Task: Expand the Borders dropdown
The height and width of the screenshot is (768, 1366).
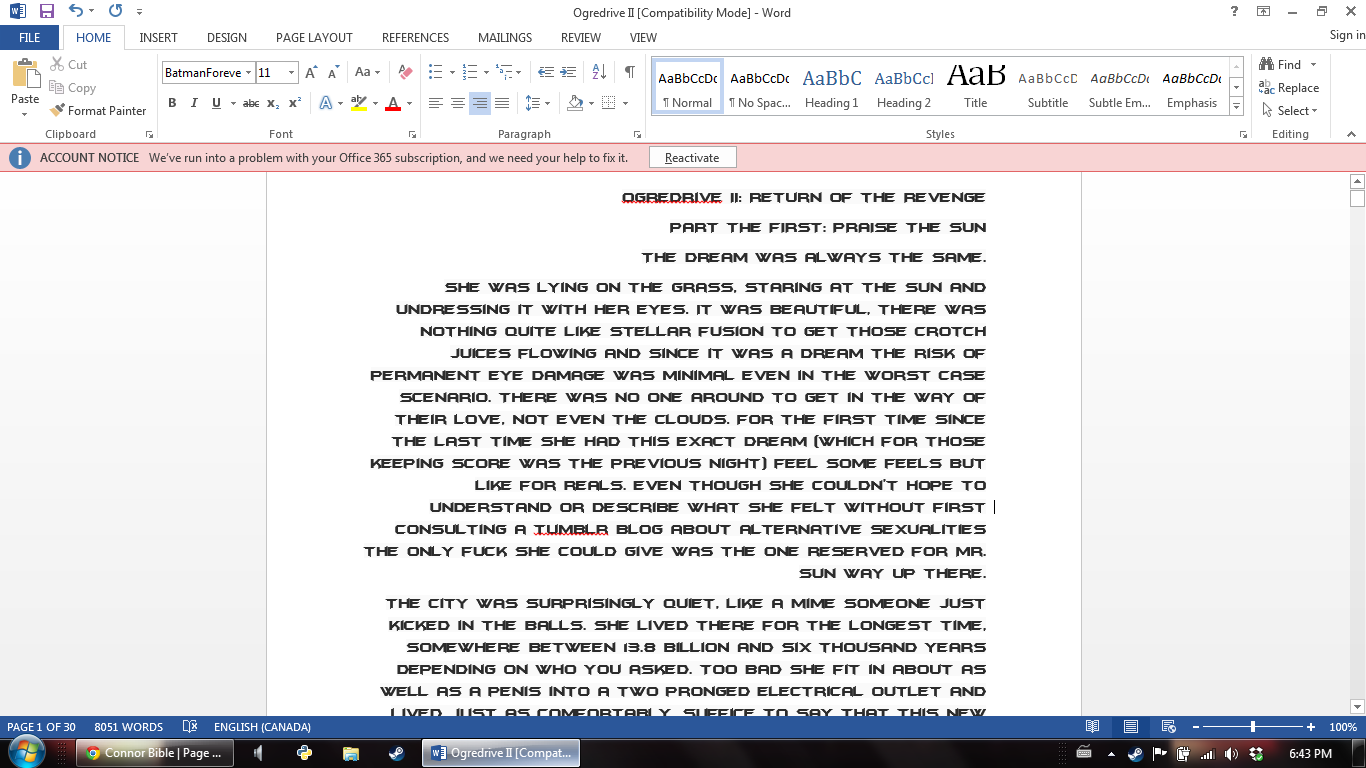Action: [625, 103]
